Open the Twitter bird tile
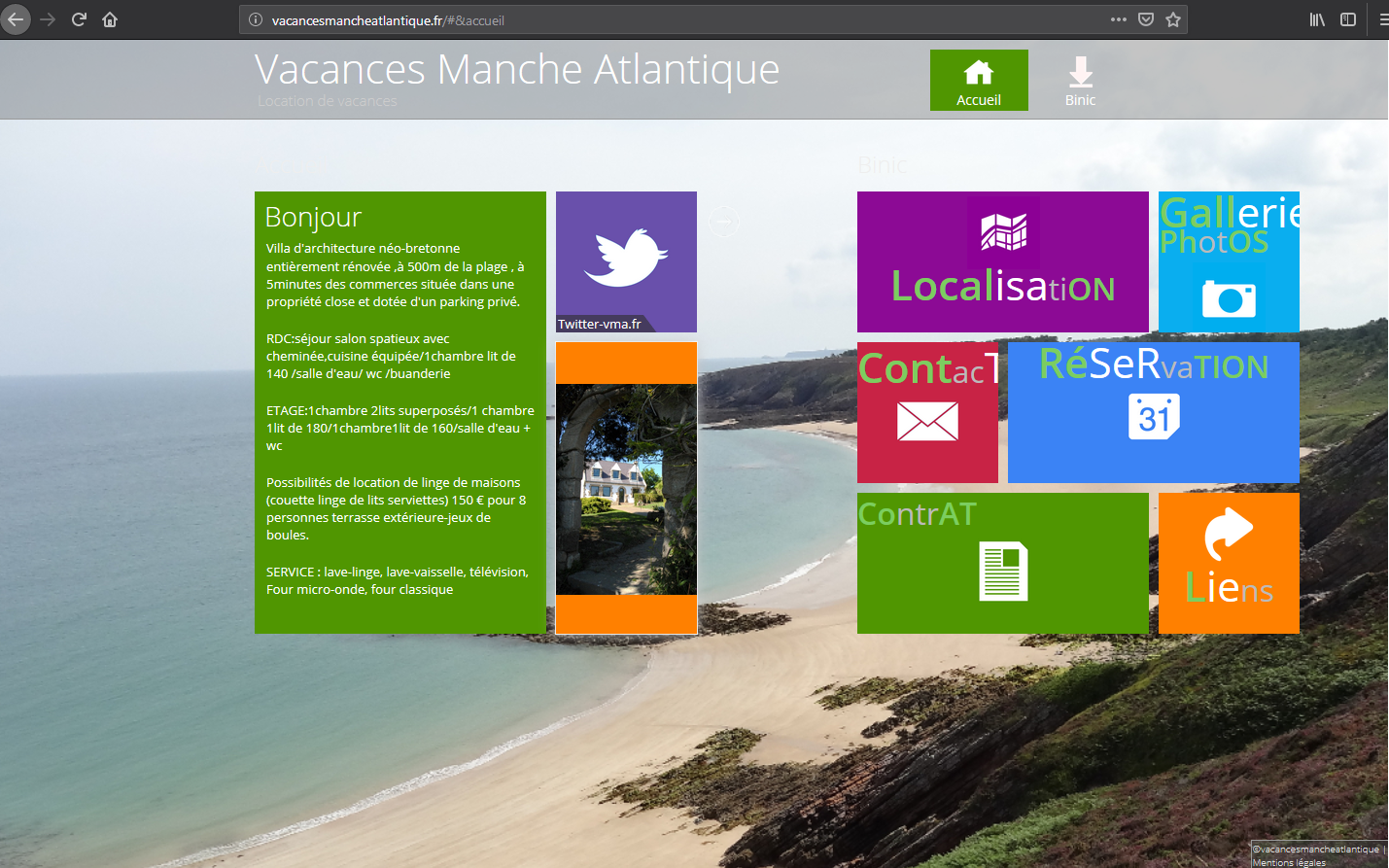Image resolution: width=1389 pixels, height=868 pixels. coord(626,261)
